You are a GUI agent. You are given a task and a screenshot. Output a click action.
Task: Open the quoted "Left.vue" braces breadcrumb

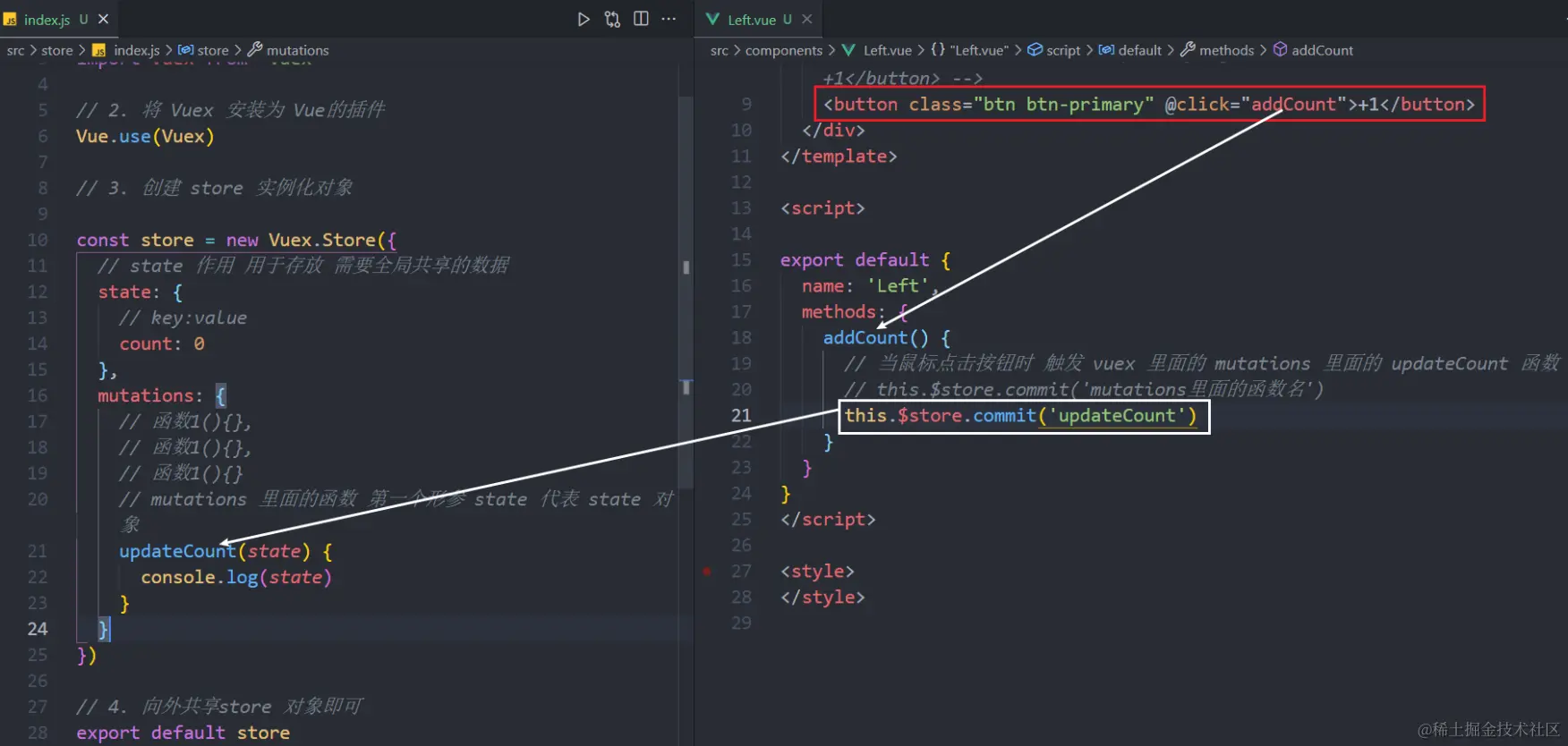tap(969, 50)
